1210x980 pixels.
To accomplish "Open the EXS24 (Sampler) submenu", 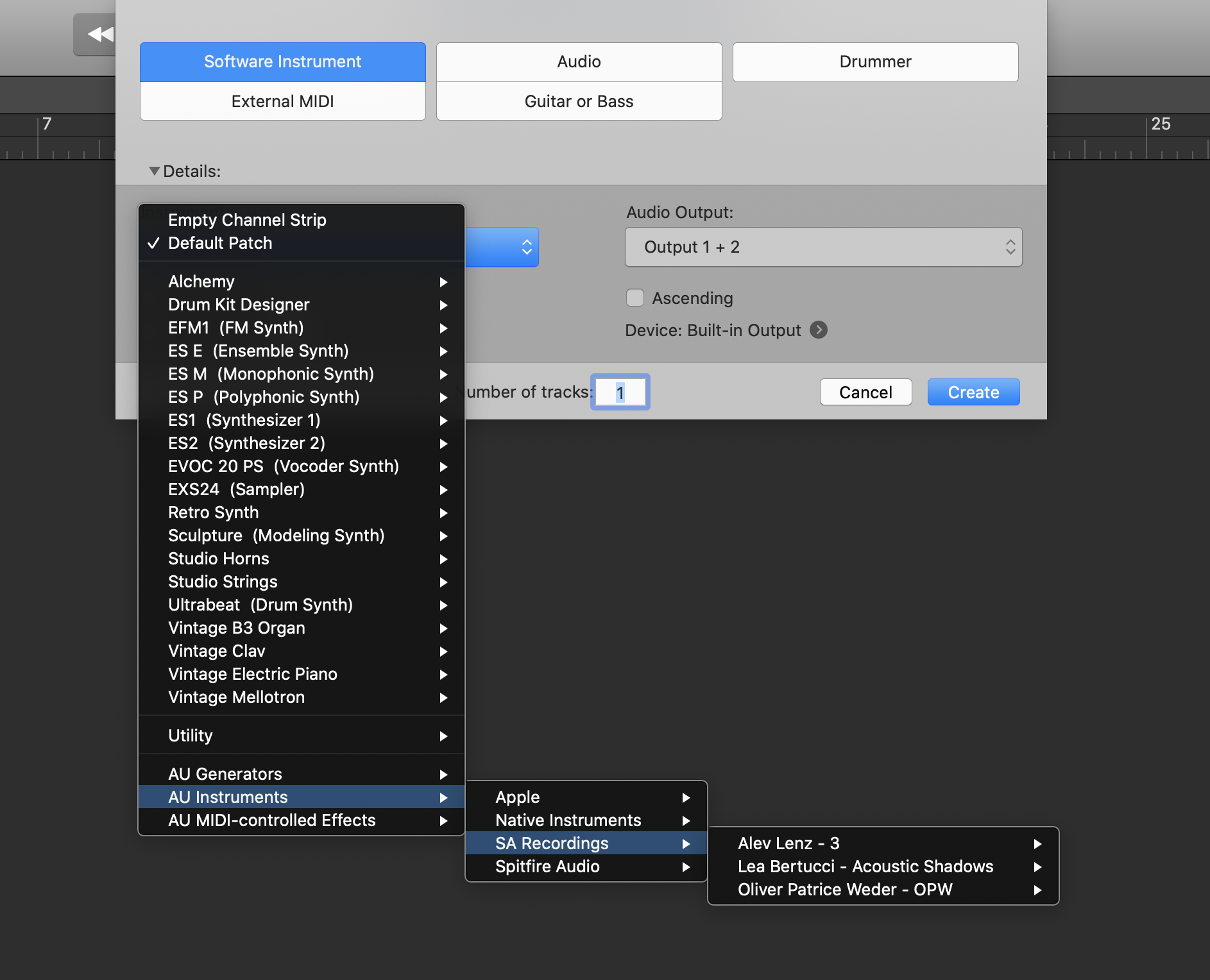I will click(x=301, y=489).
